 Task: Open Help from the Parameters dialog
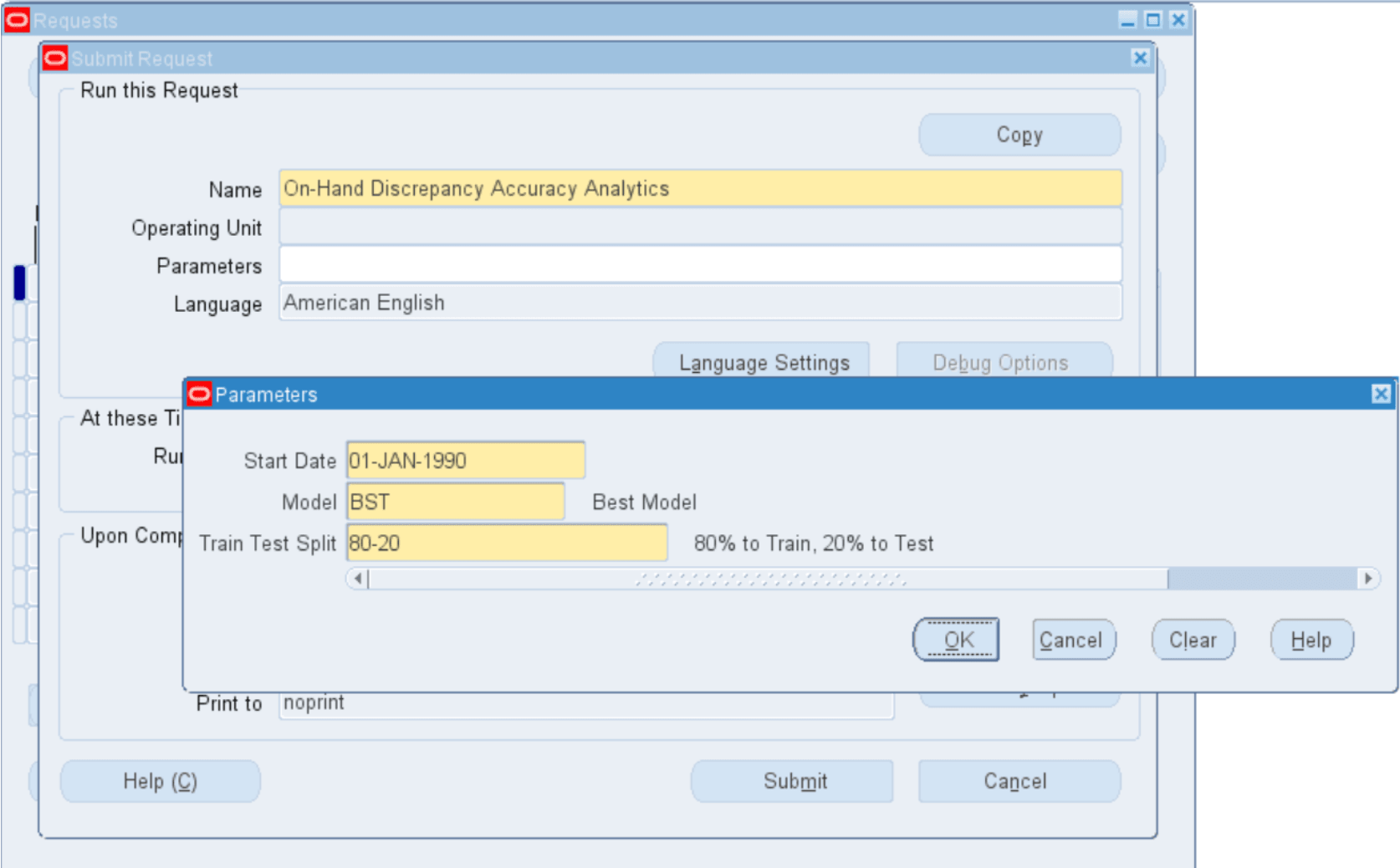coord(1311,639)
